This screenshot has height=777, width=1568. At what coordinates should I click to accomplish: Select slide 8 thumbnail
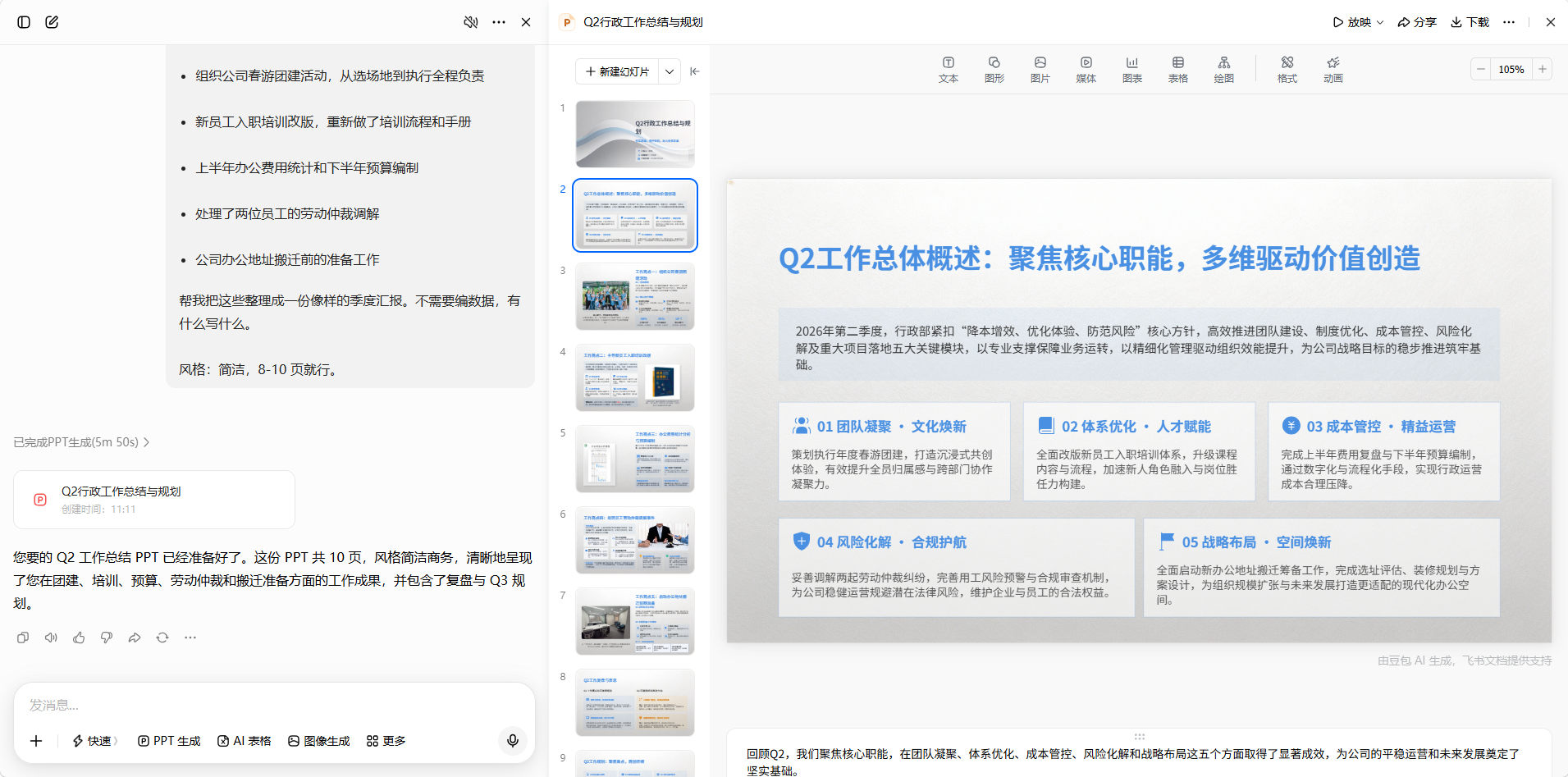[x=635, y=702]
